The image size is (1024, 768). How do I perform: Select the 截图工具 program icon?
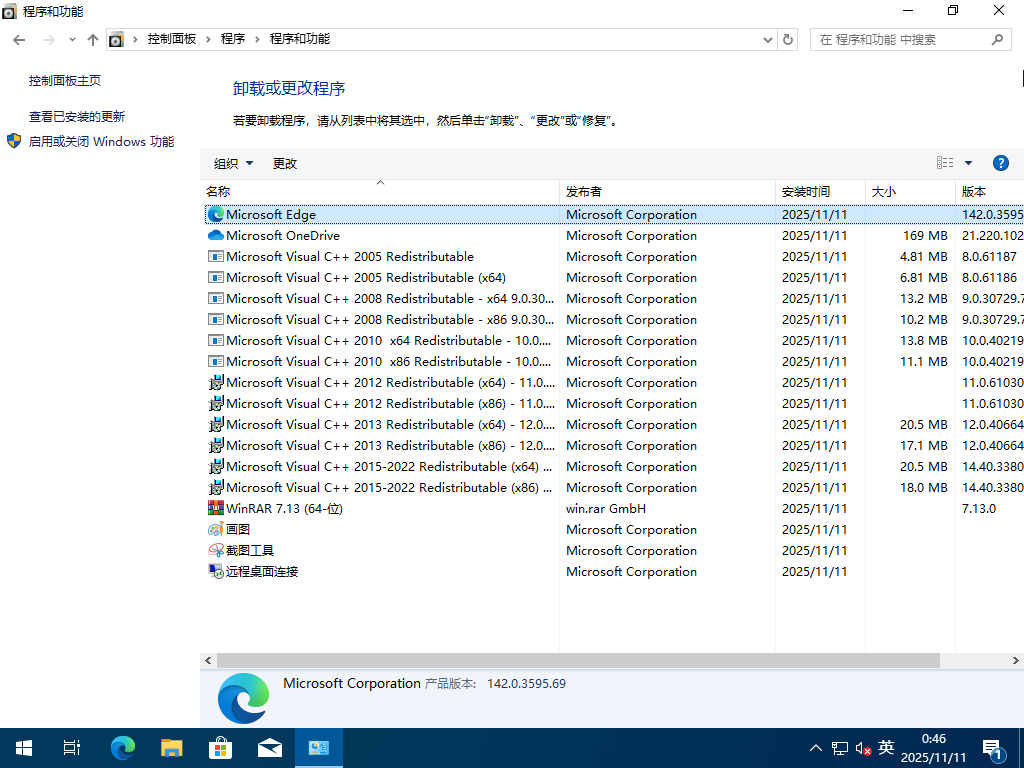(x=215, y=550)
